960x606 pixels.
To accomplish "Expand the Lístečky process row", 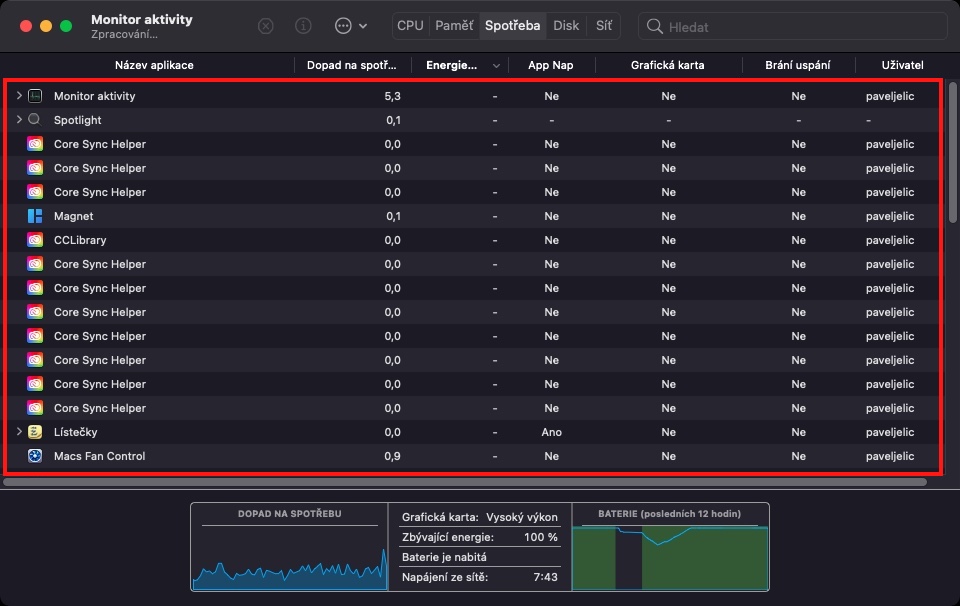I will (19, 432).
